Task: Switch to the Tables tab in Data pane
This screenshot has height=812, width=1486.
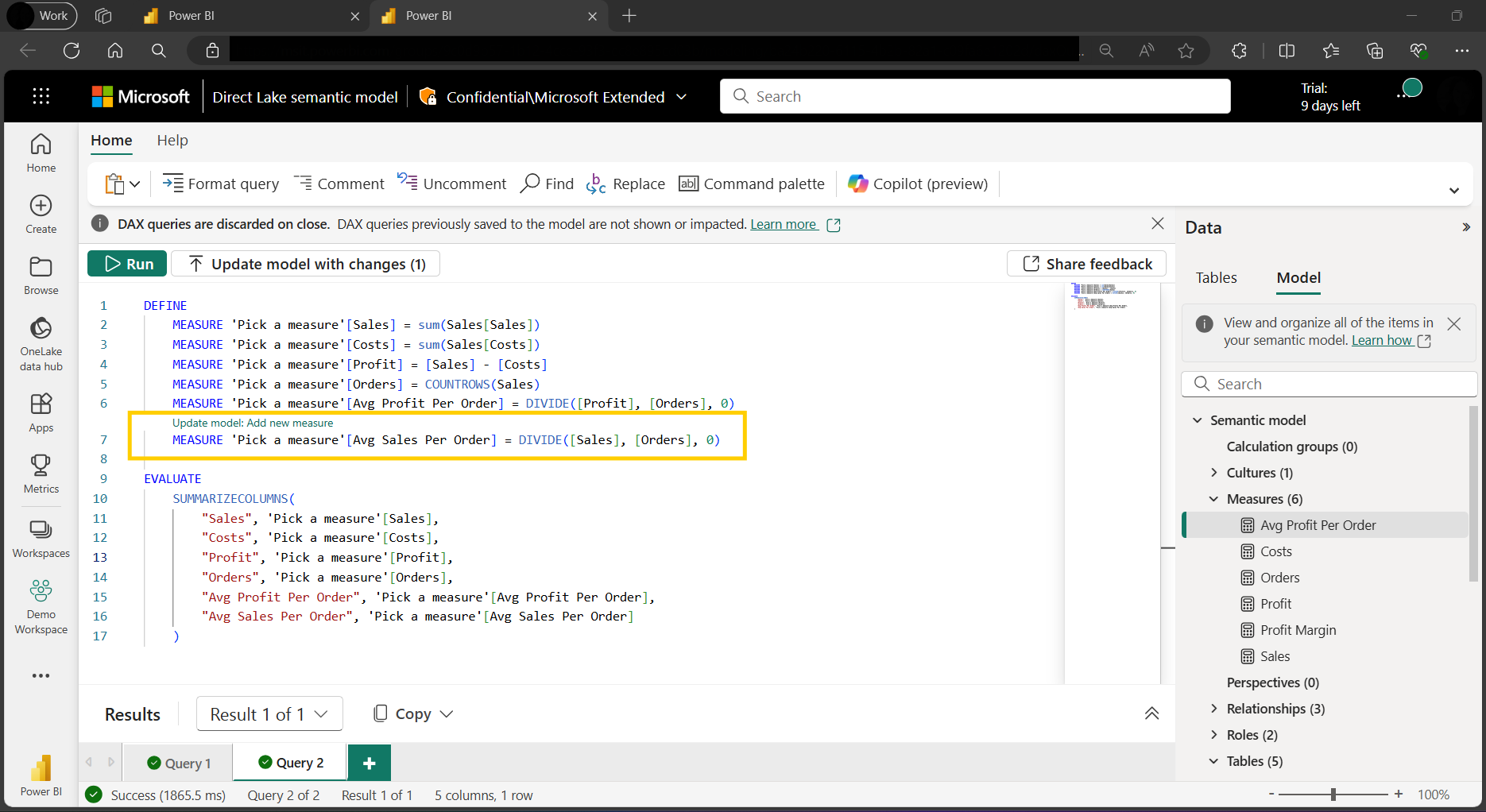Action: tap(1216, 277)
